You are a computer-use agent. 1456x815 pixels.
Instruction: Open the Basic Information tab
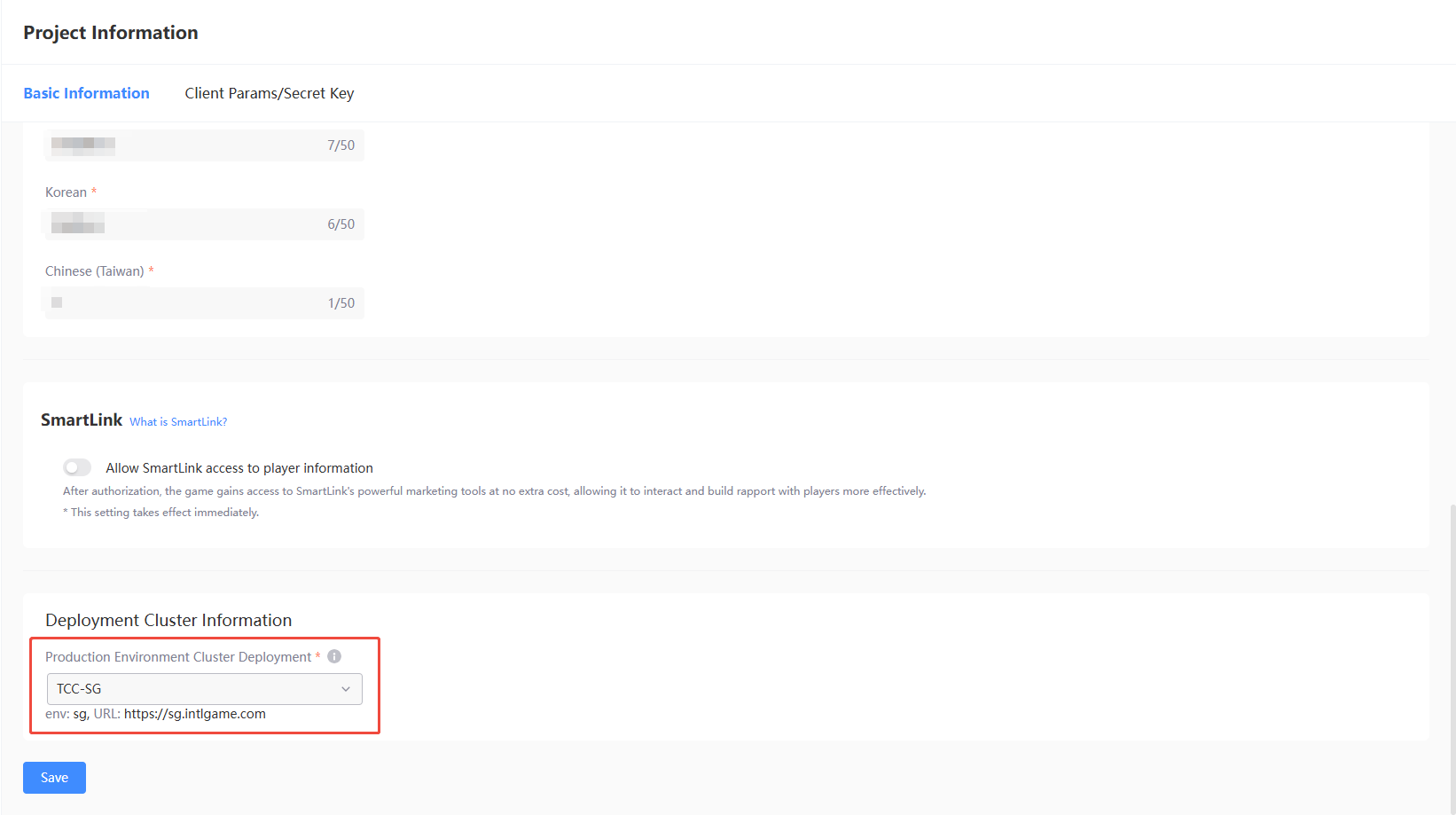(x=86, y=93)
